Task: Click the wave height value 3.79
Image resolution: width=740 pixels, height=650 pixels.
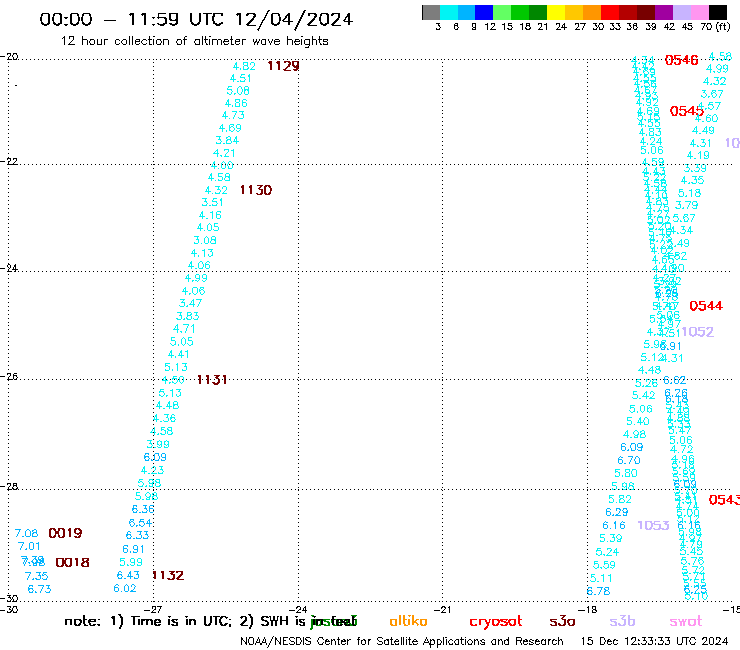Action: [x=686, y=205]
